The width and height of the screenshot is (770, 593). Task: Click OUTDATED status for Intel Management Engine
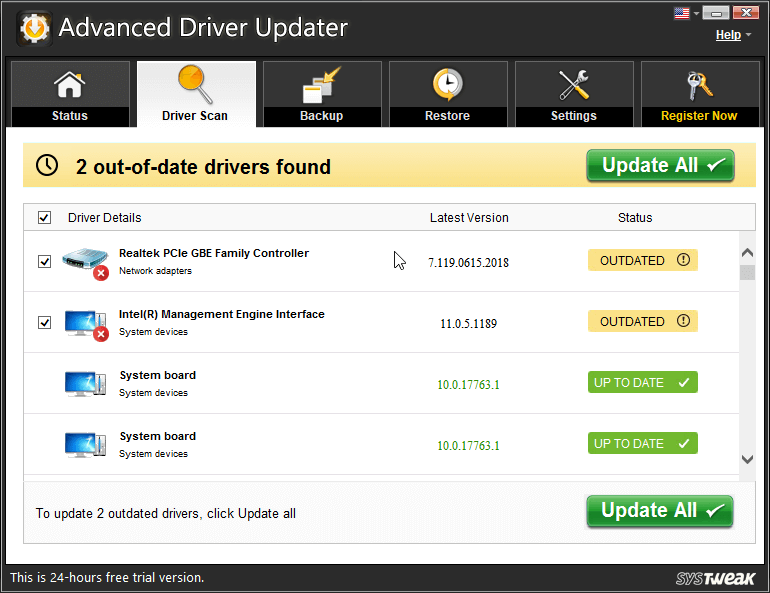(x=643, y=321)
